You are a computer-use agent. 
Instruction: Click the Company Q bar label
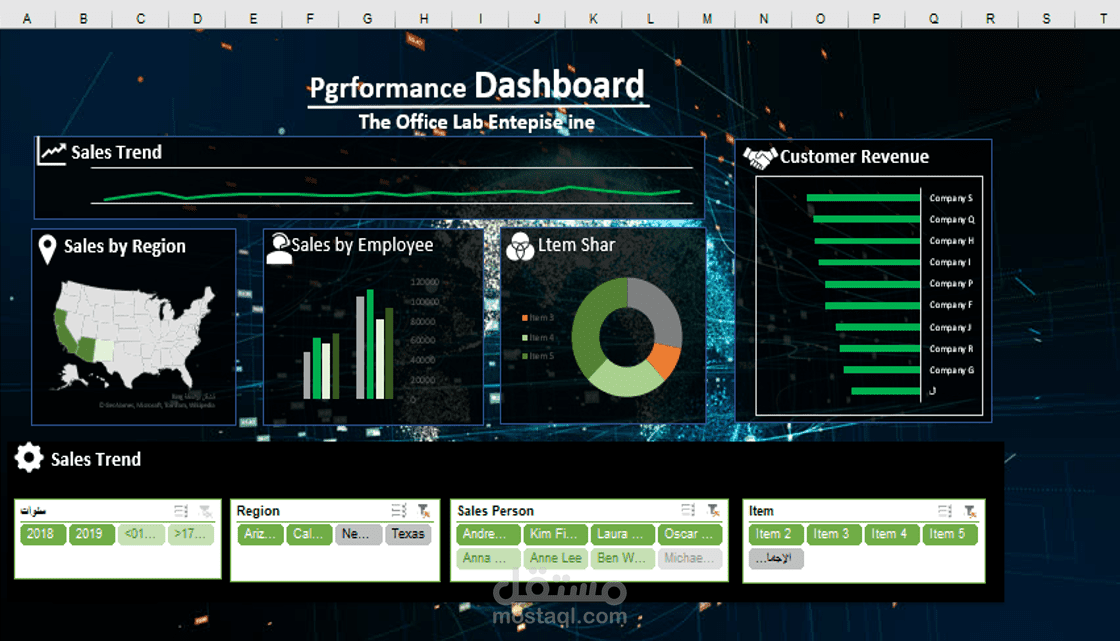pos(951,219)
